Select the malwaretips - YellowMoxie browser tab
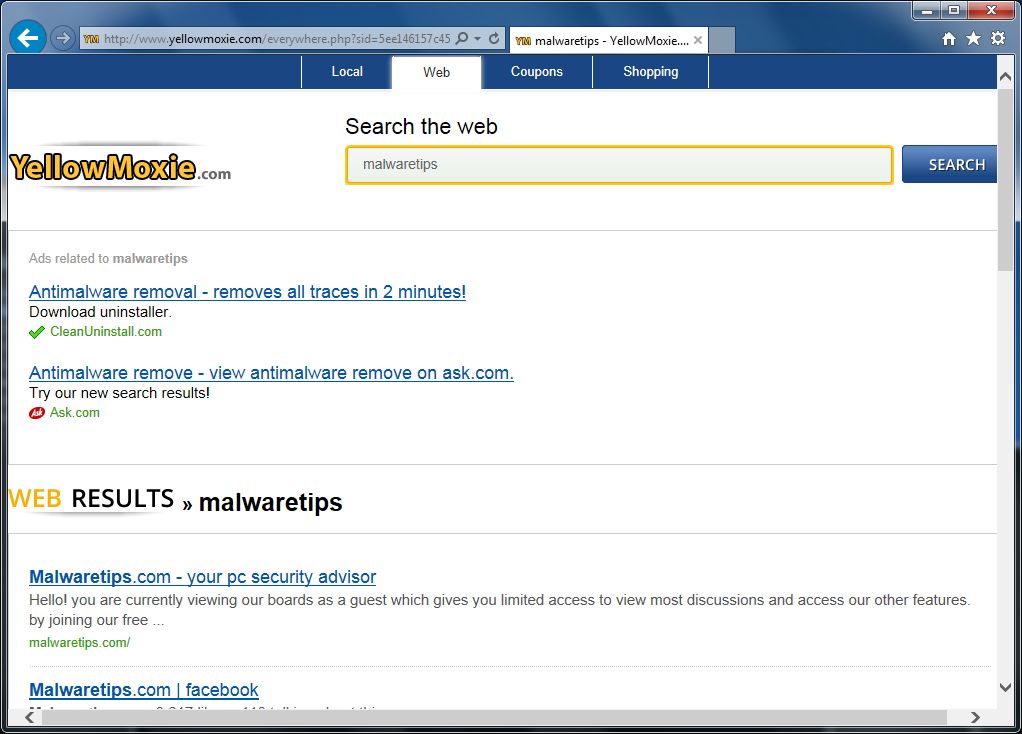Viewport: 1022px width, 734px height. (x=609, y=40)
